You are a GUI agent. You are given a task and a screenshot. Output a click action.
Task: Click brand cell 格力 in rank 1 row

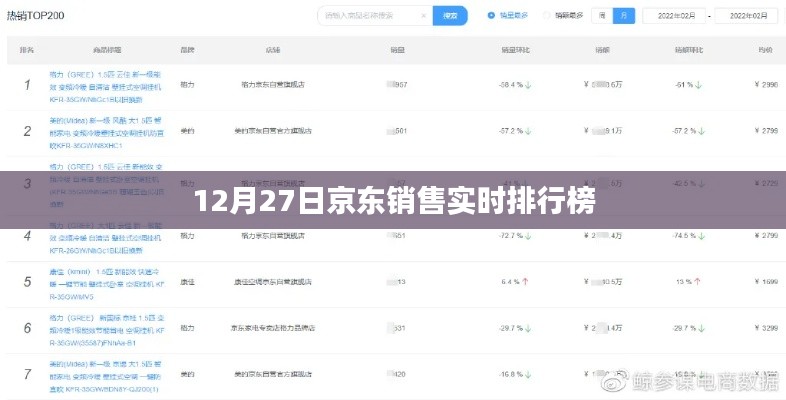(187, 85)
